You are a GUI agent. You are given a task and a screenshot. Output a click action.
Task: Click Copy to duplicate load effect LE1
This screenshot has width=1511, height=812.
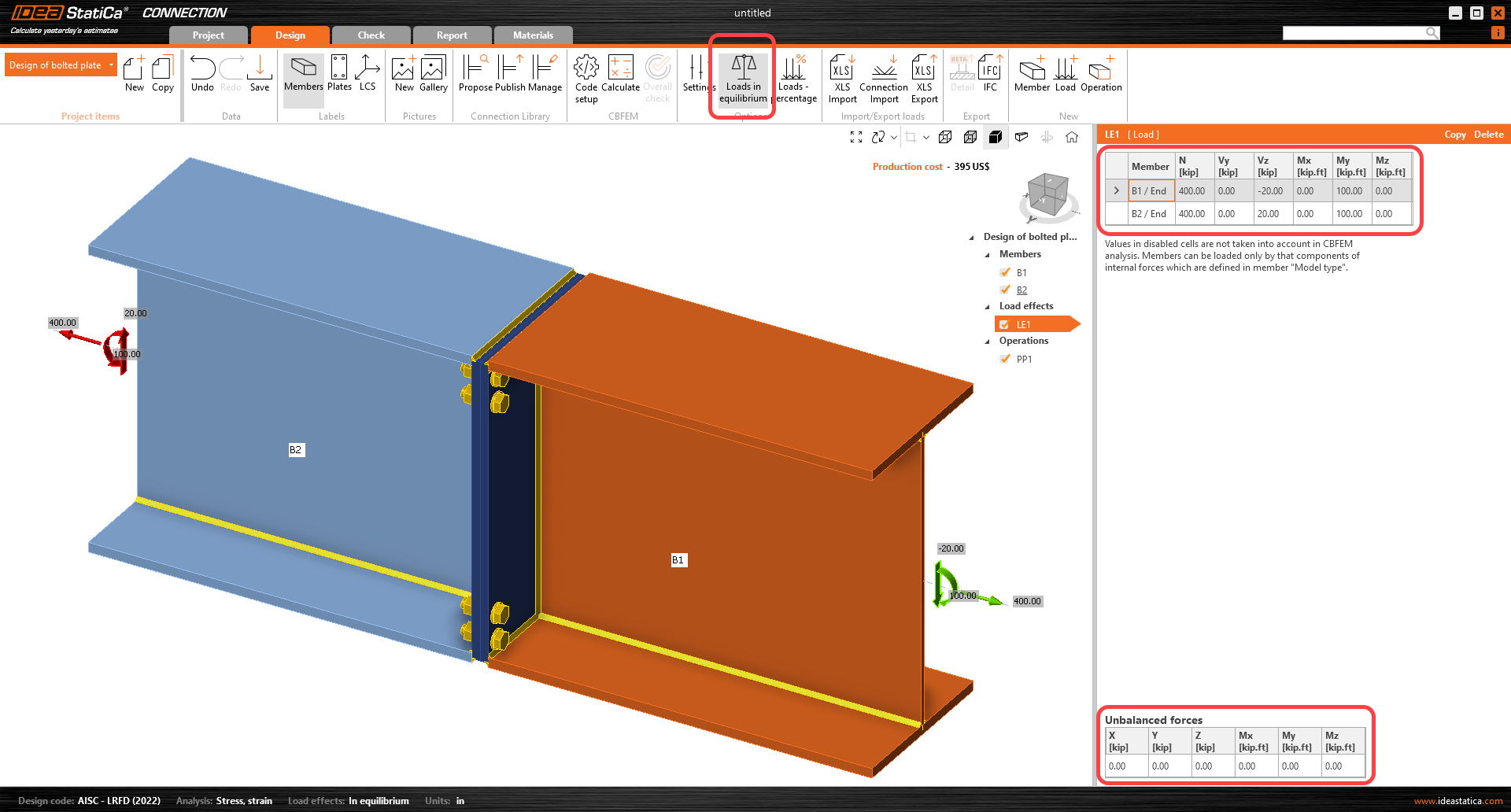[1455, 134]
